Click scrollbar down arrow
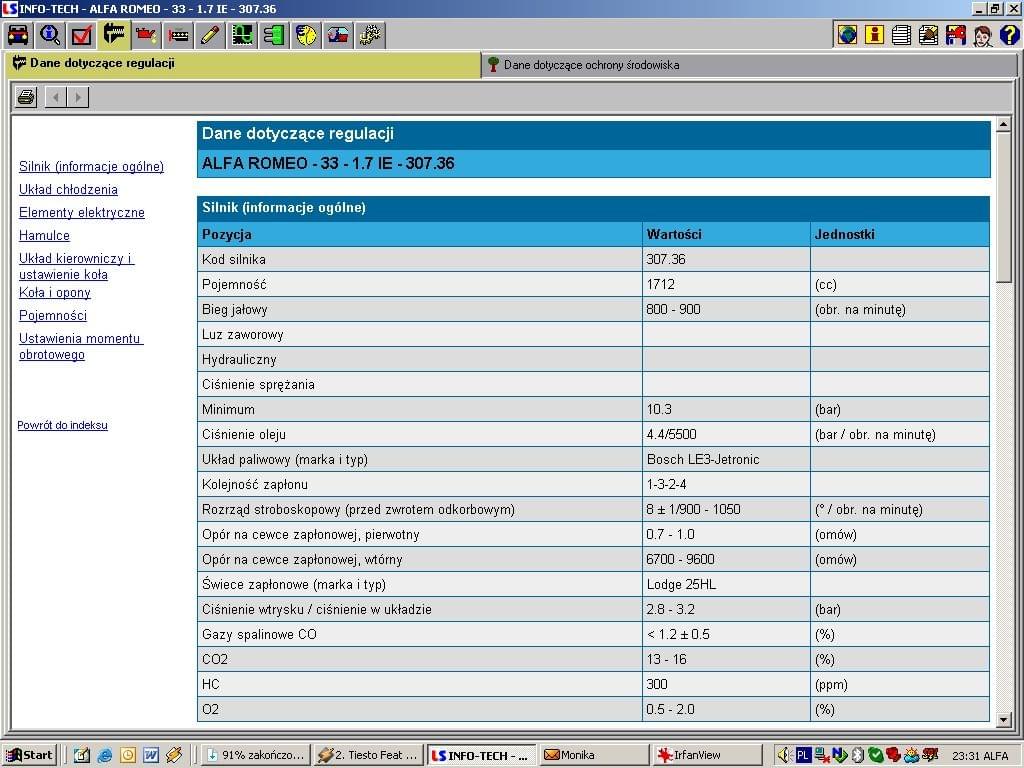1024x768 pixels. coord(1004,720)
